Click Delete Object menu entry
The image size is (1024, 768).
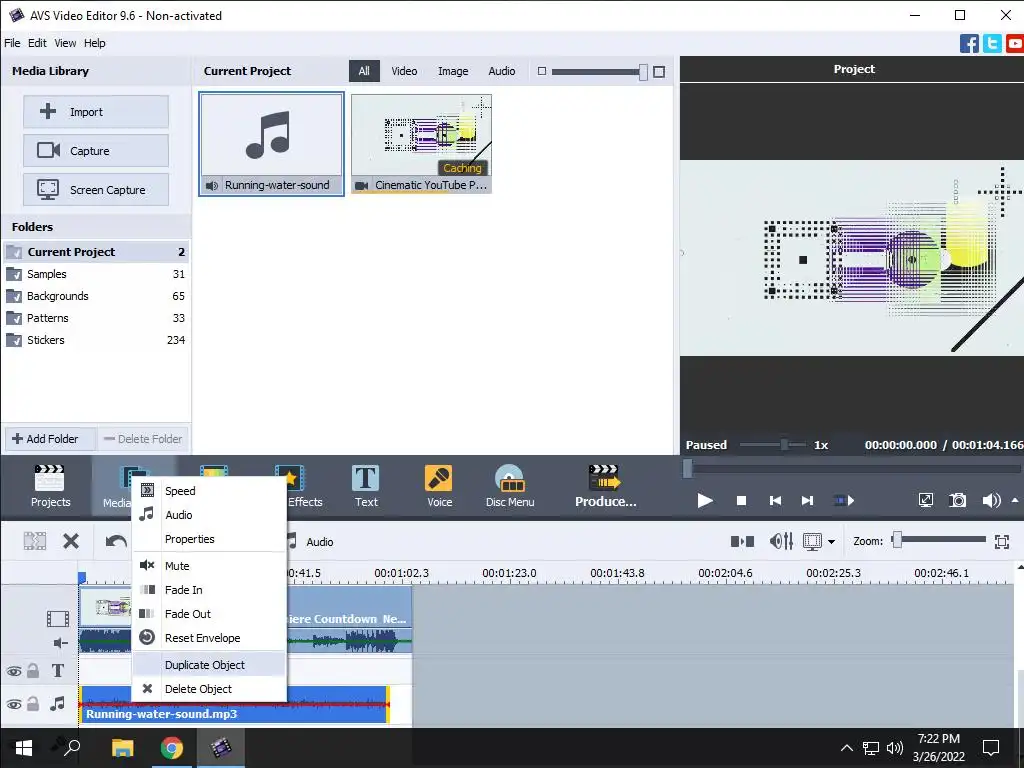tap(209, 689)
